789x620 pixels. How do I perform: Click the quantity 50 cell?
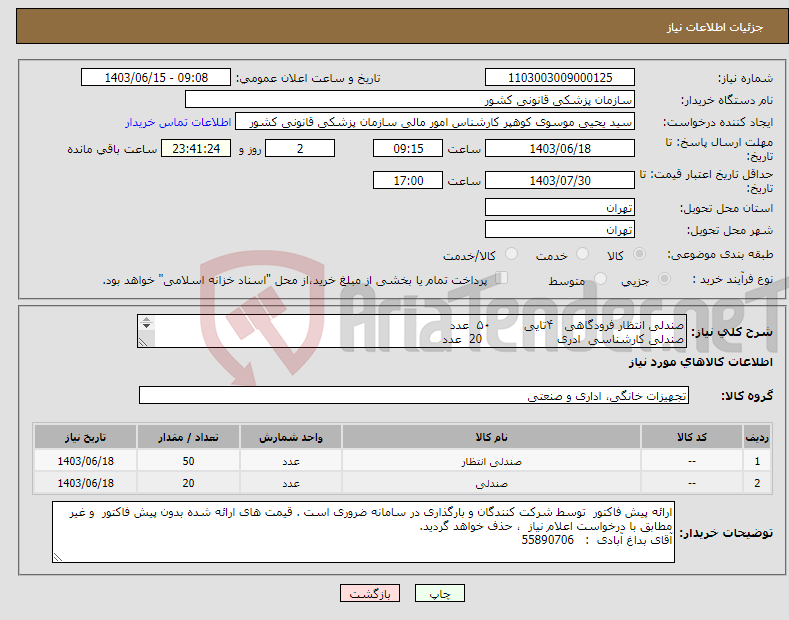pos(188,461)
